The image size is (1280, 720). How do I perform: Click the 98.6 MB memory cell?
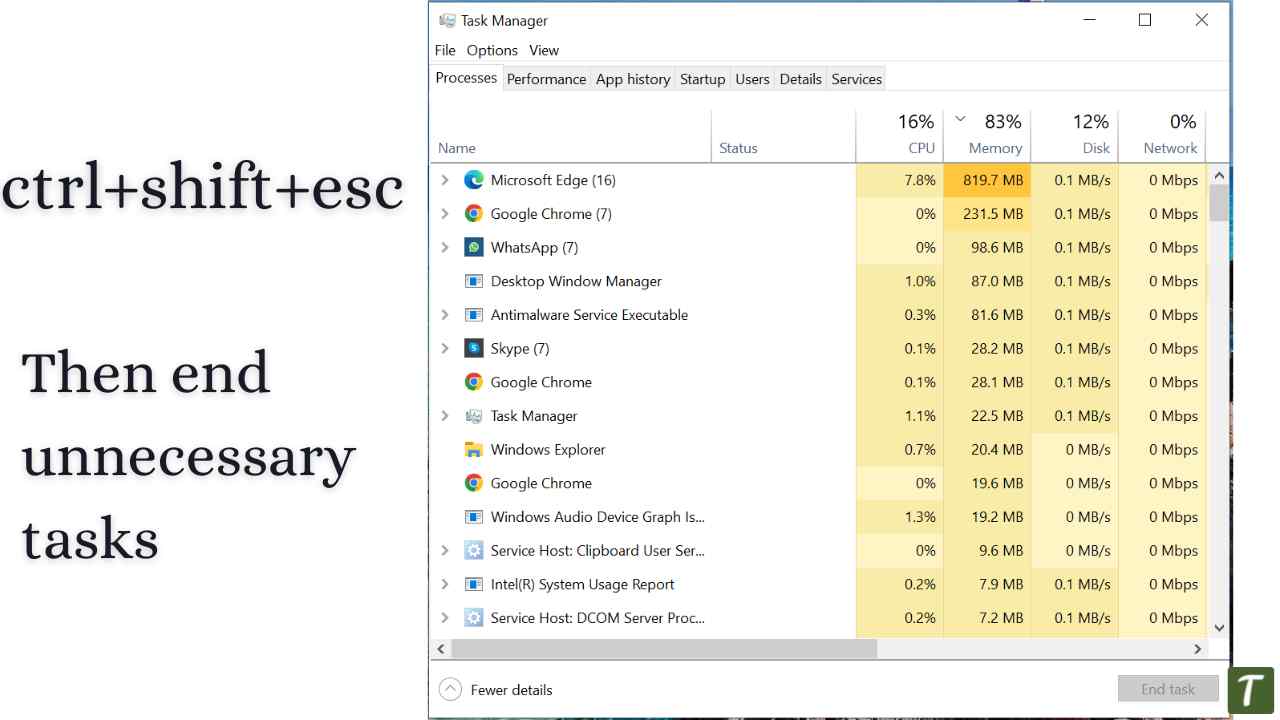pos(987,247)
